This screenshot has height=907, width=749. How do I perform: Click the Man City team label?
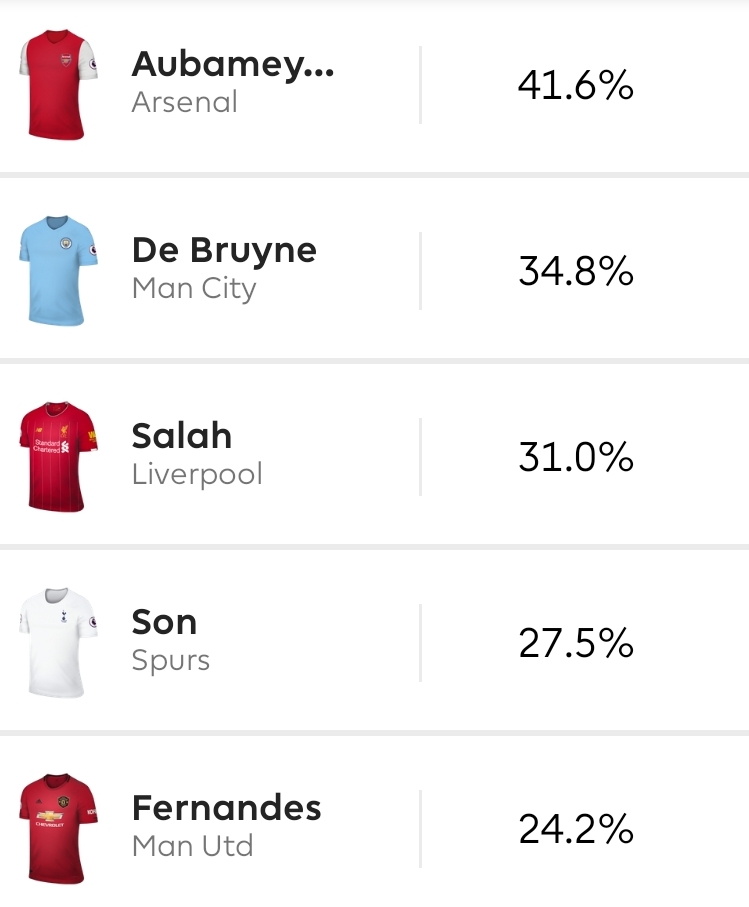click(194, 289)
